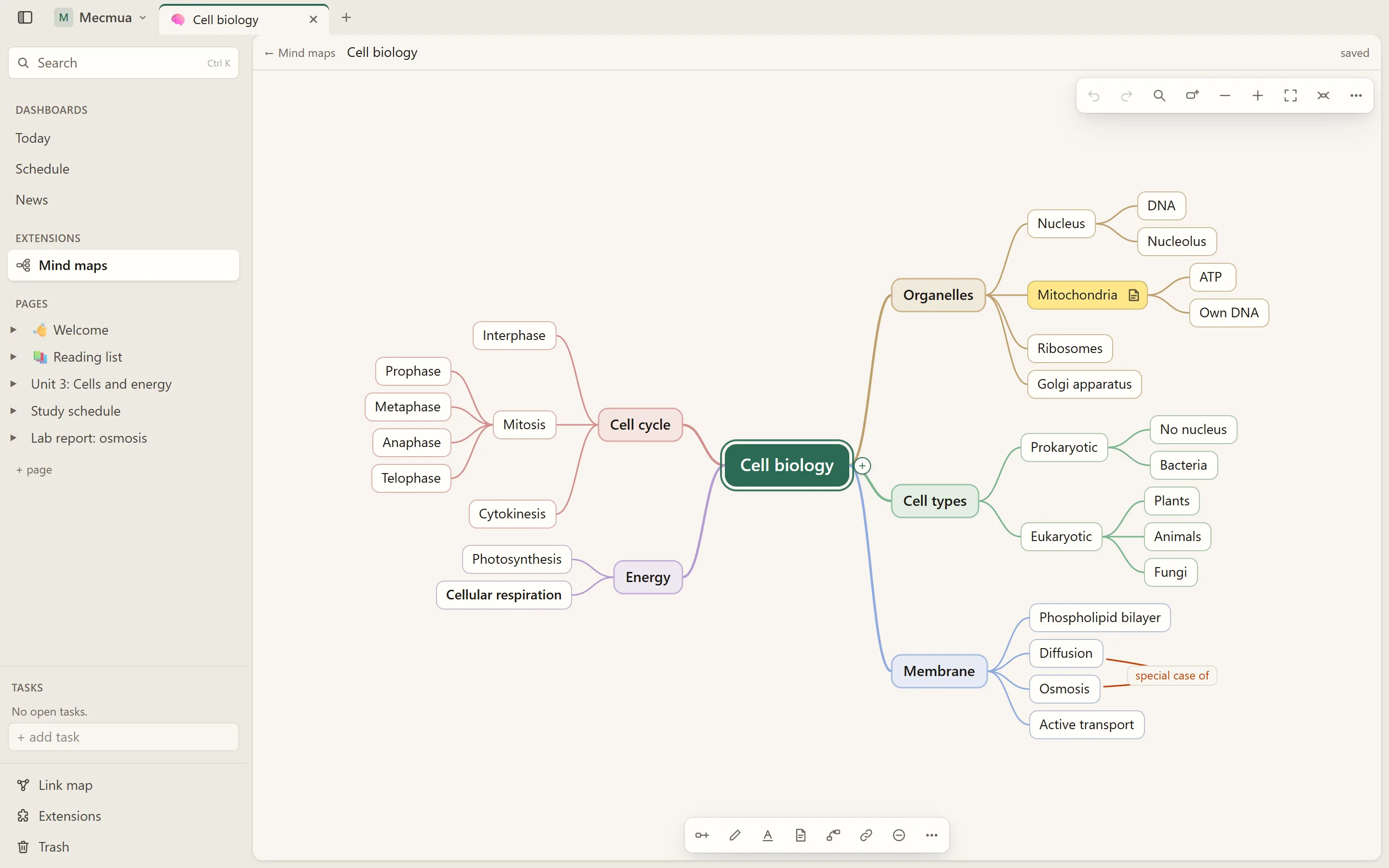This screenshot has height=868, width=1389.
Task: Open the text style A icon
Action: pos(767,835)
